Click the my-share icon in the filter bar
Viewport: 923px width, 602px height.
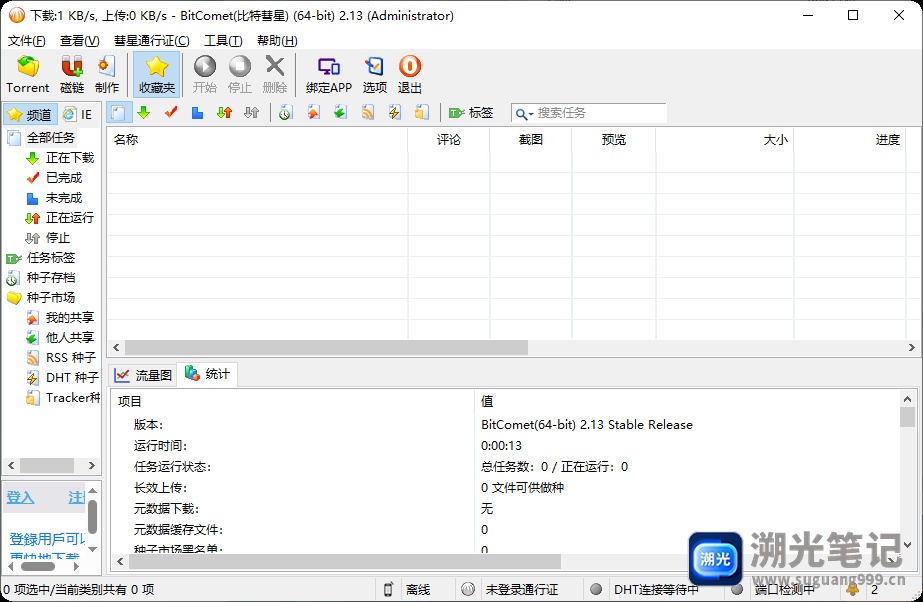click(x=314, y=112)
